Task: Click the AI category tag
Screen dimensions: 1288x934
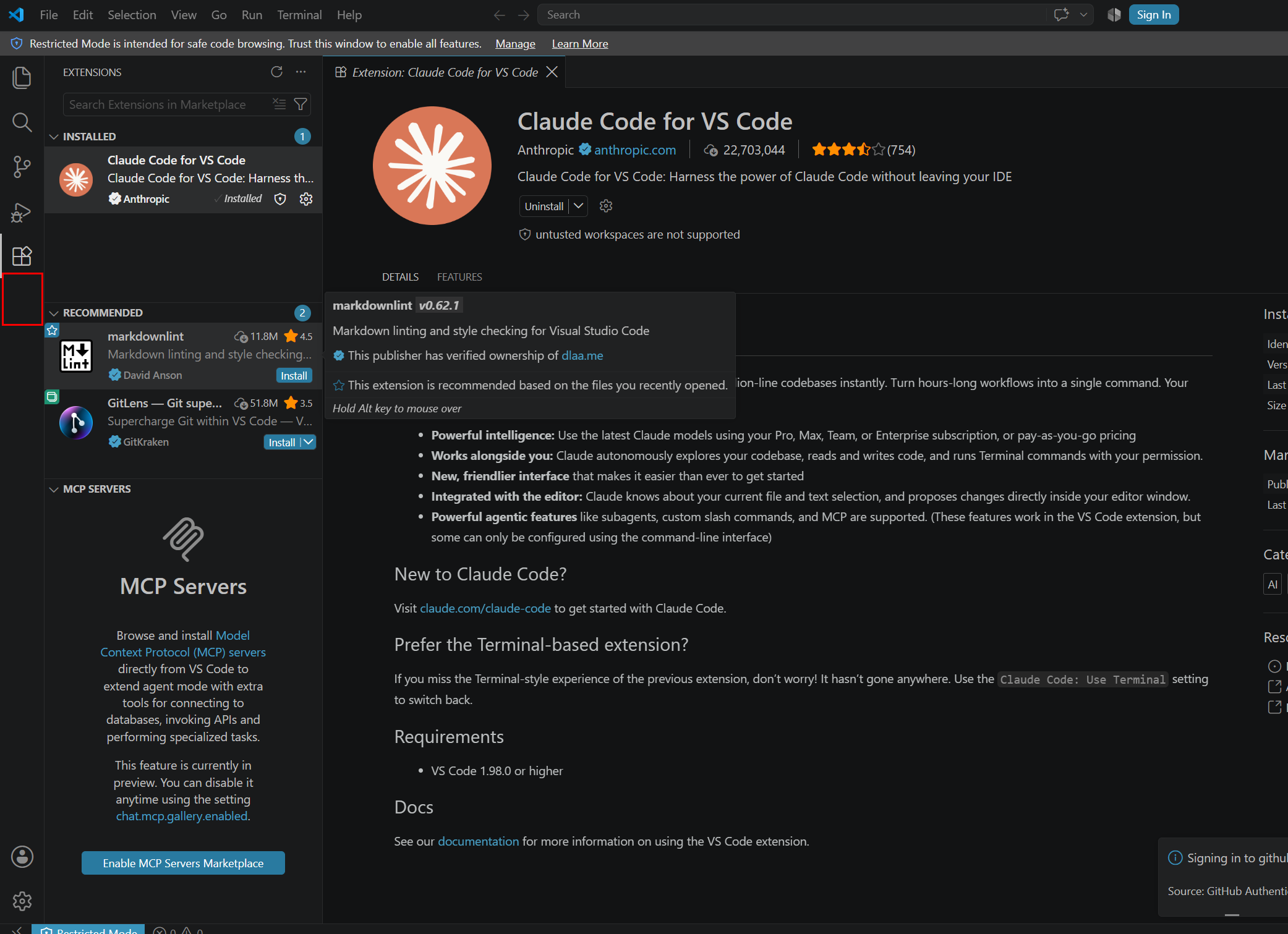Action: [x=1273, y=584]
